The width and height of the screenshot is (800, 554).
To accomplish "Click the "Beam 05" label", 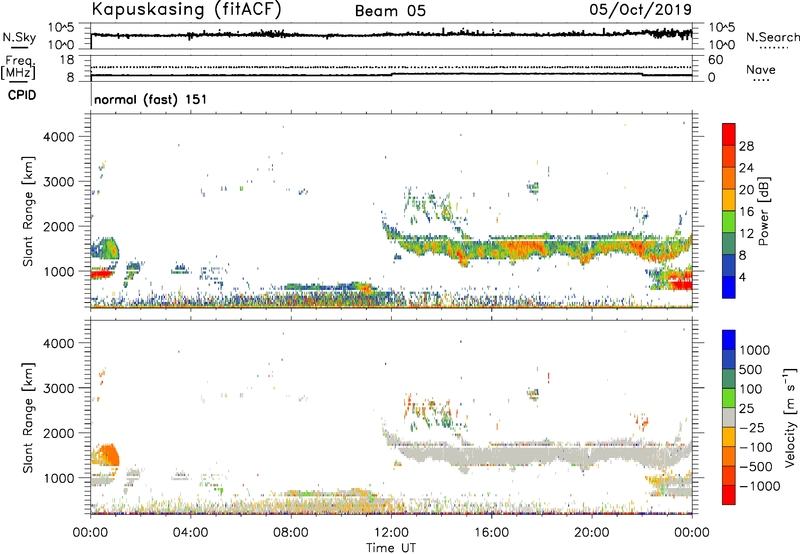I will pyautogui.click(x=390, y=11).
